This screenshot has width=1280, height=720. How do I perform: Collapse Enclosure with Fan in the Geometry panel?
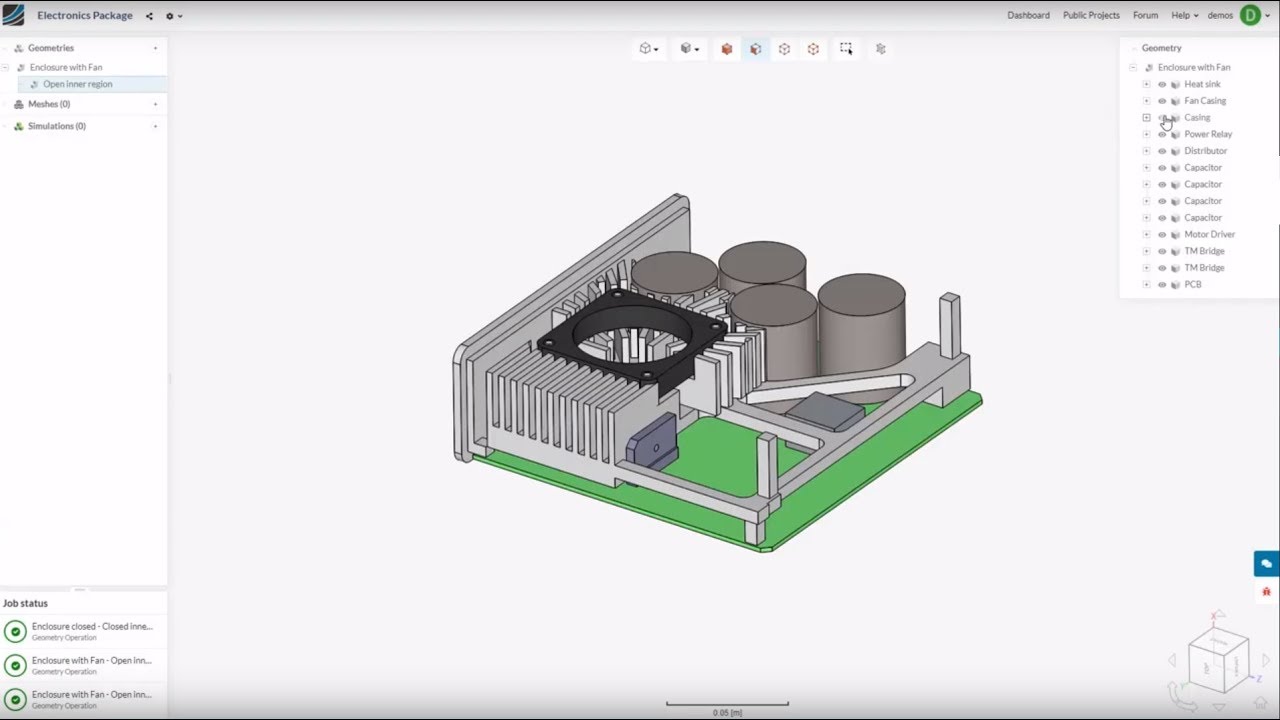(1133, 68)
